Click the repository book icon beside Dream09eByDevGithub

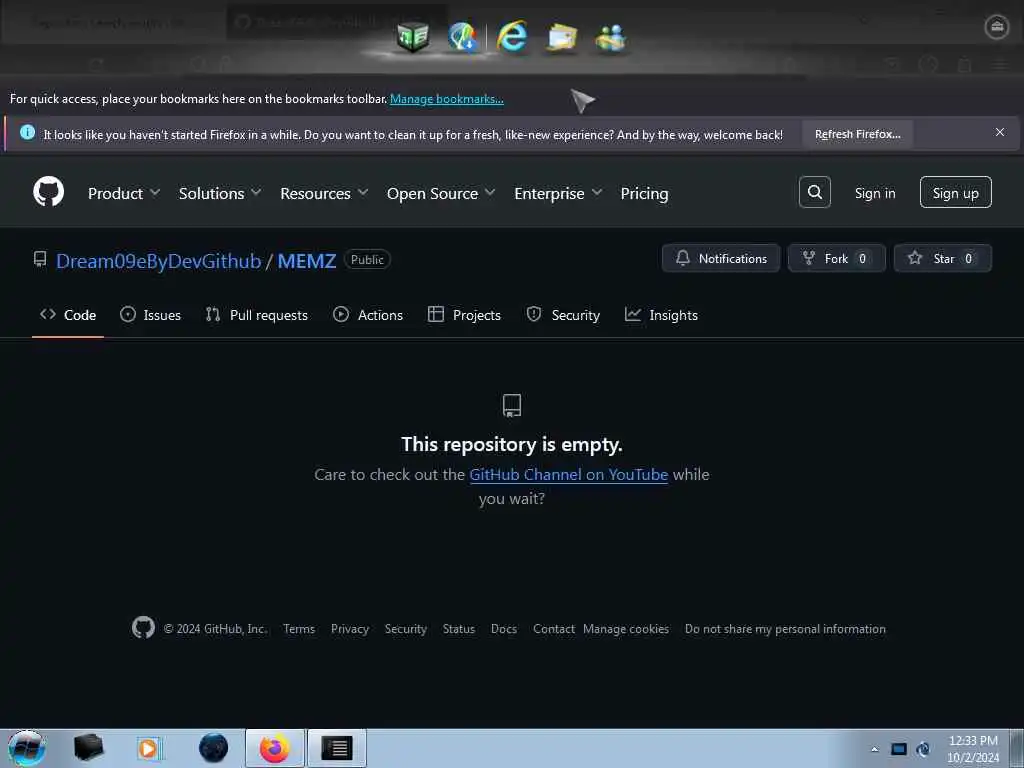click(x=40, y=259)
